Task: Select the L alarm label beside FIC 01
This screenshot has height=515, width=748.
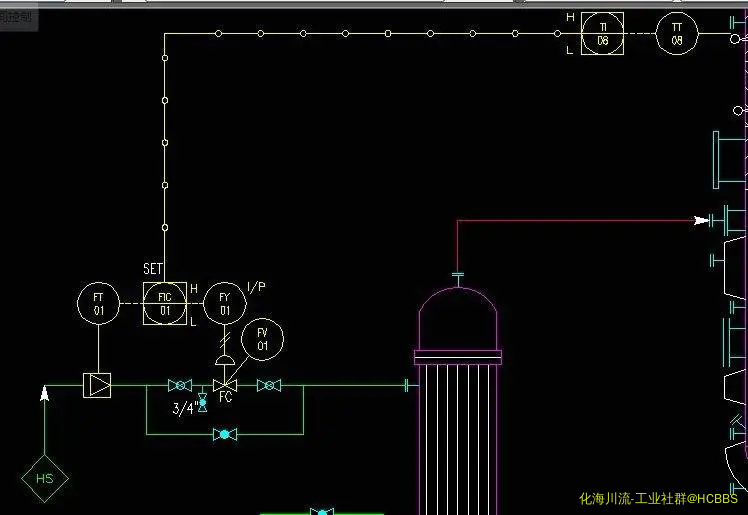Action: 193,322
